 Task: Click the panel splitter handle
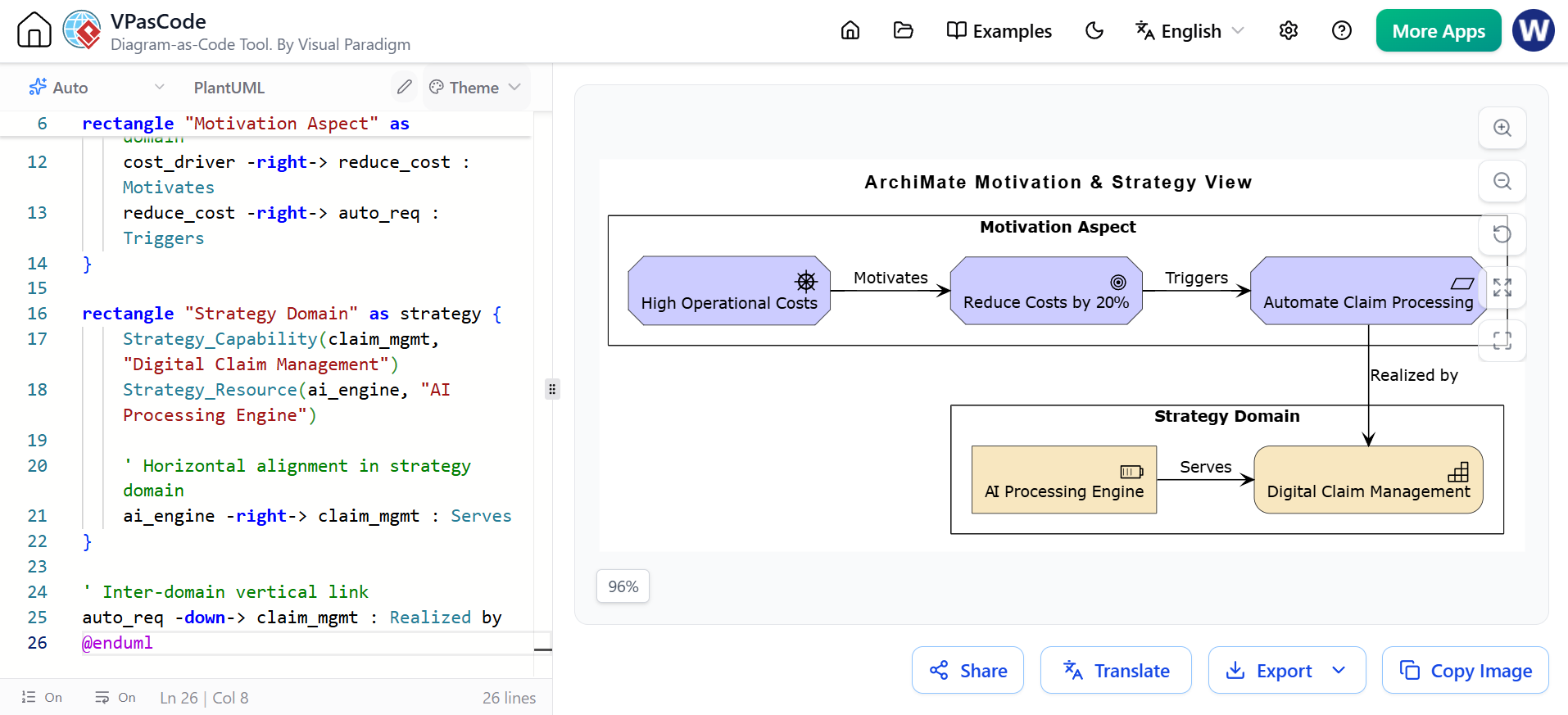click(552, 389)
